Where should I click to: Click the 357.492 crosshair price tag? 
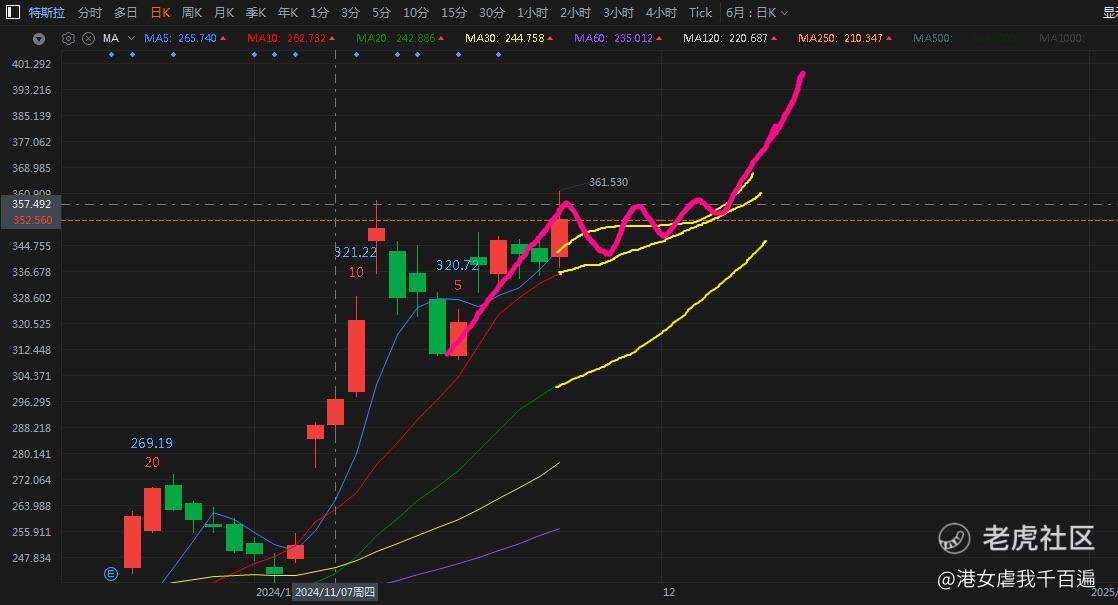(31, 205)
